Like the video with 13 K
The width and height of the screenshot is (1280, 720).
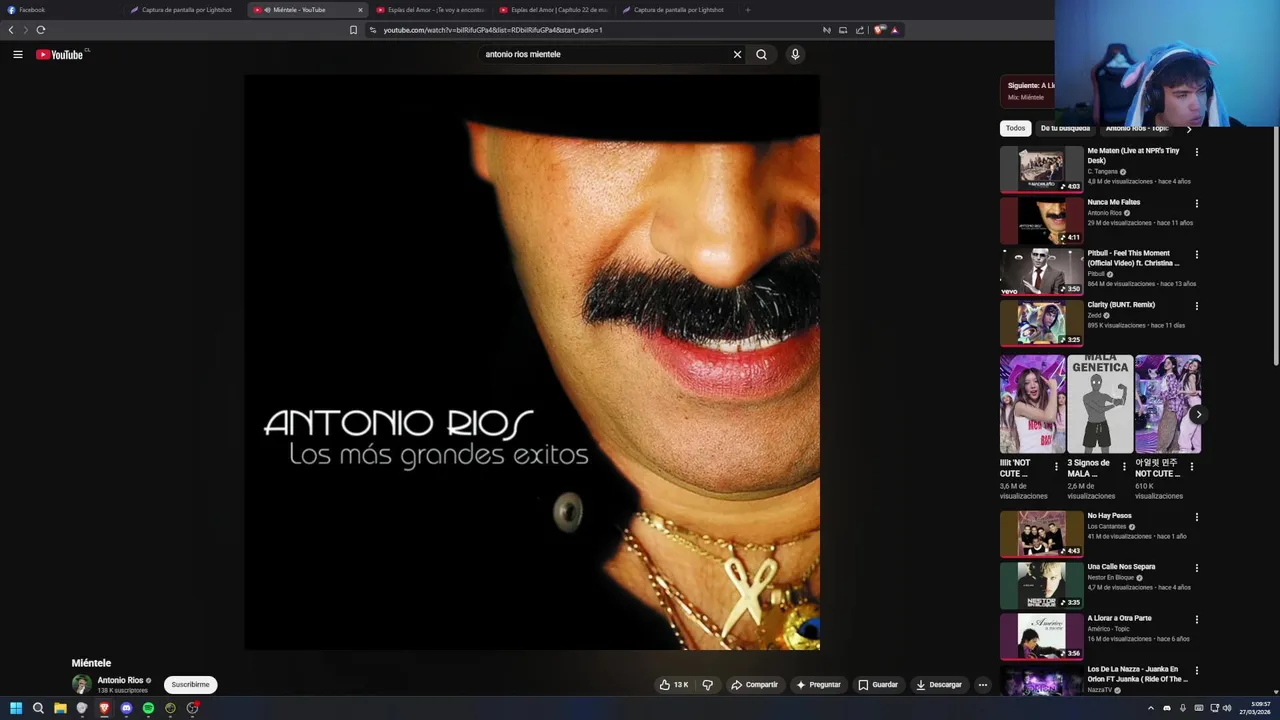(x=673, y=685)
